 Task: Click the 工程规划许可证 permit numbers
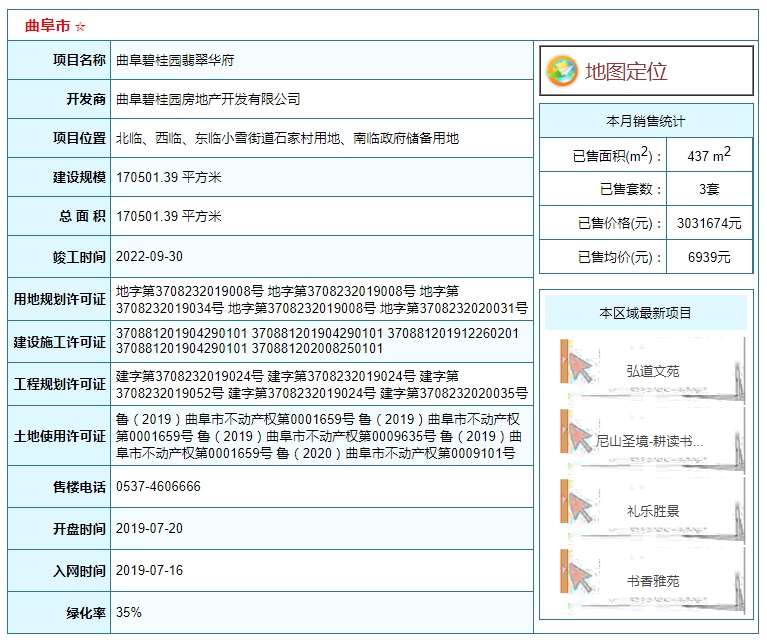(x=322, y=385)
